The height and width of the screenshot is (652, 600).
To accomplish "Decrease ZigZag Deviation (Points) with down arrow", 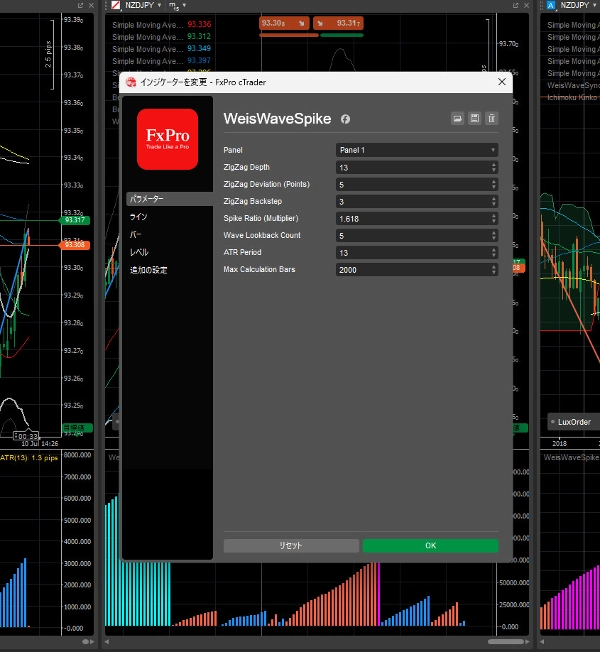I will pos(494,187).
